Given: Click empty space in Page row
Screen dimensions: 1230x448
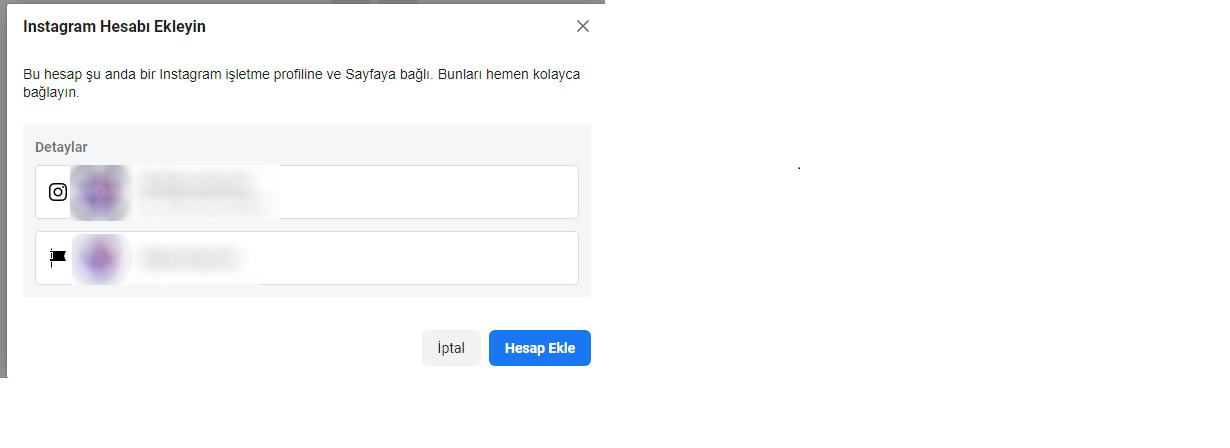Looking at the screenshot, I should (420, 258).
